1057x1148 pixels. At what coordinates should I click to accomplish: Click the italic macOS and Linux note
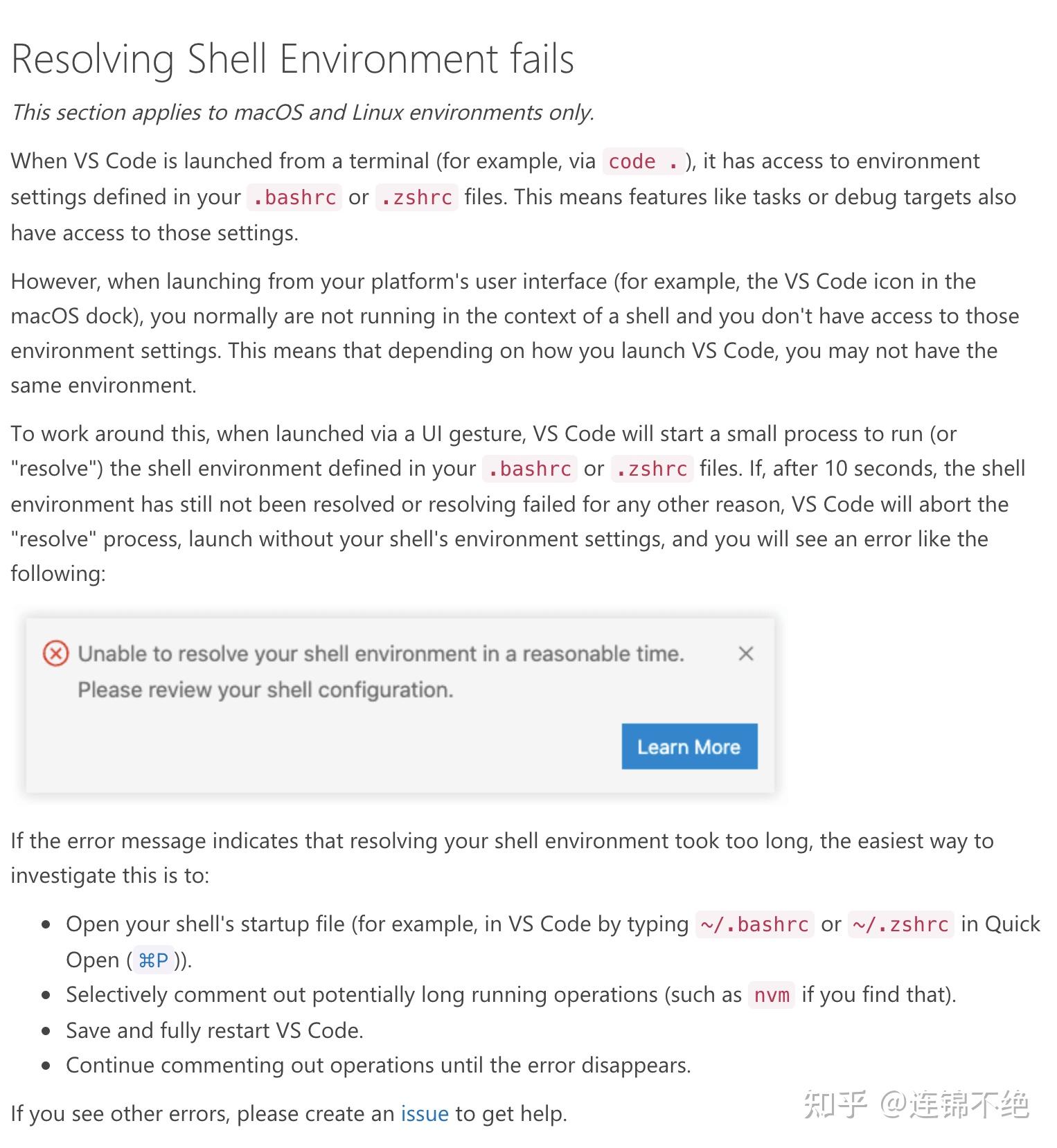click(x=303, y=112)
